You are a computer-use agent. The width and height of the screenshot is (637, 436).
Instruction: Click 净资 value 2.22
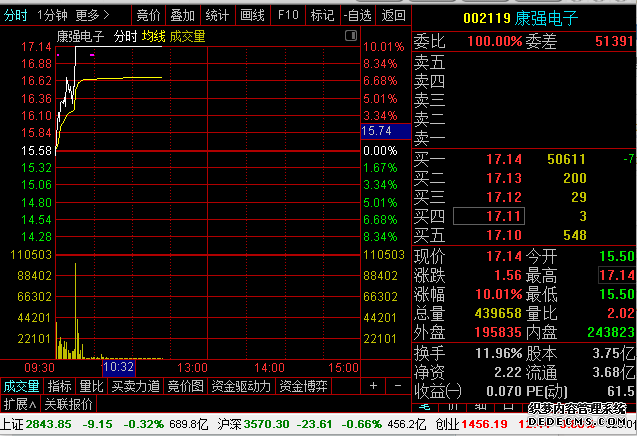508,372
